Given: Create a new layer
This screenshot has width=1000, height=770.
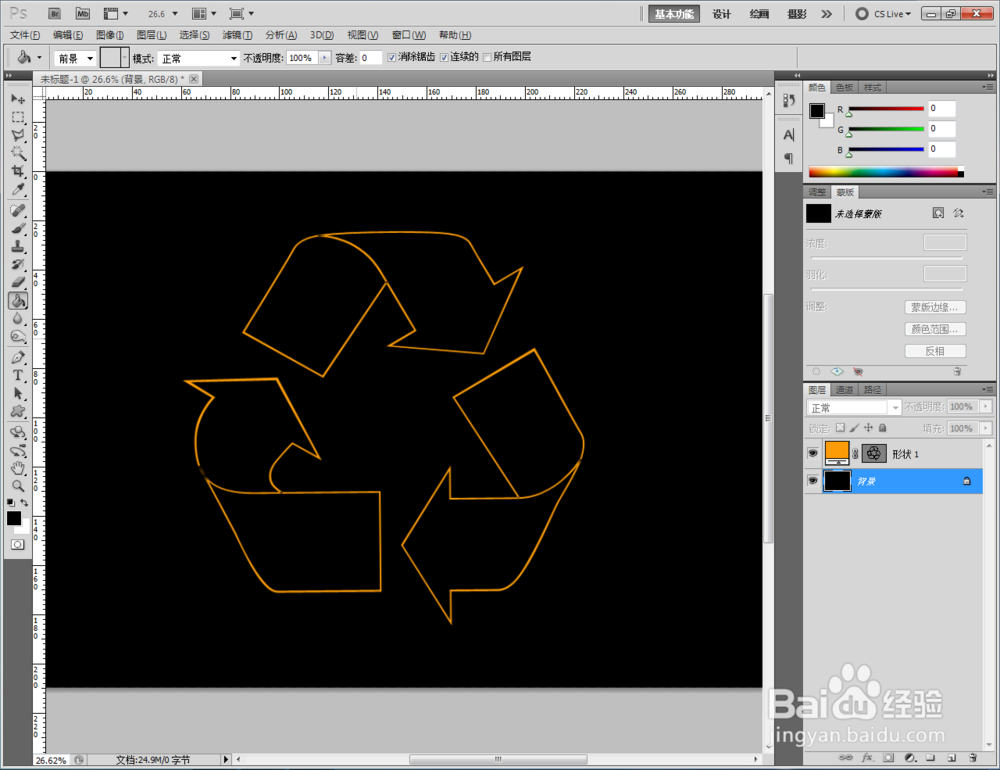Looking at the screenshot, I should click(952, 757).
